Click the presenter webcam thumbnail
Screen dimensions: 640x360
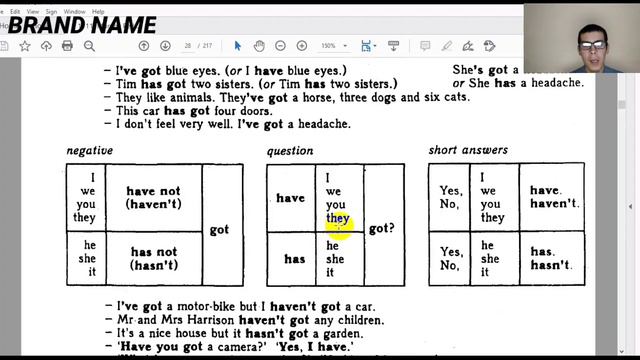coord(582,39)
